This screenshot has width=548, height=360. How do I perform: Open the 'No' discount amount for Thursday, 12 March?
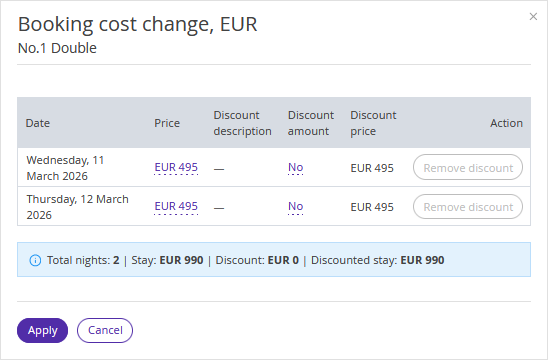click(x=295, y=207)
